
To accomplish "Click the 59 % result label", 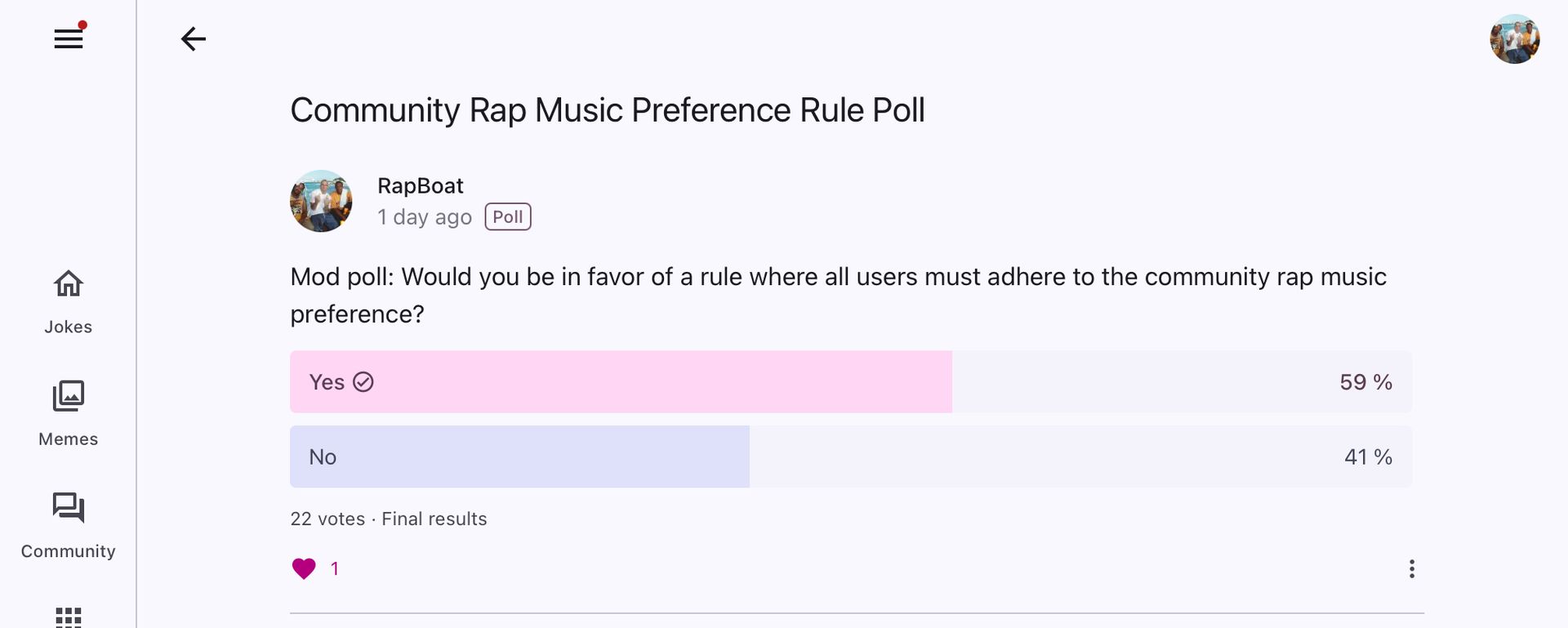I will point(1365,382).
